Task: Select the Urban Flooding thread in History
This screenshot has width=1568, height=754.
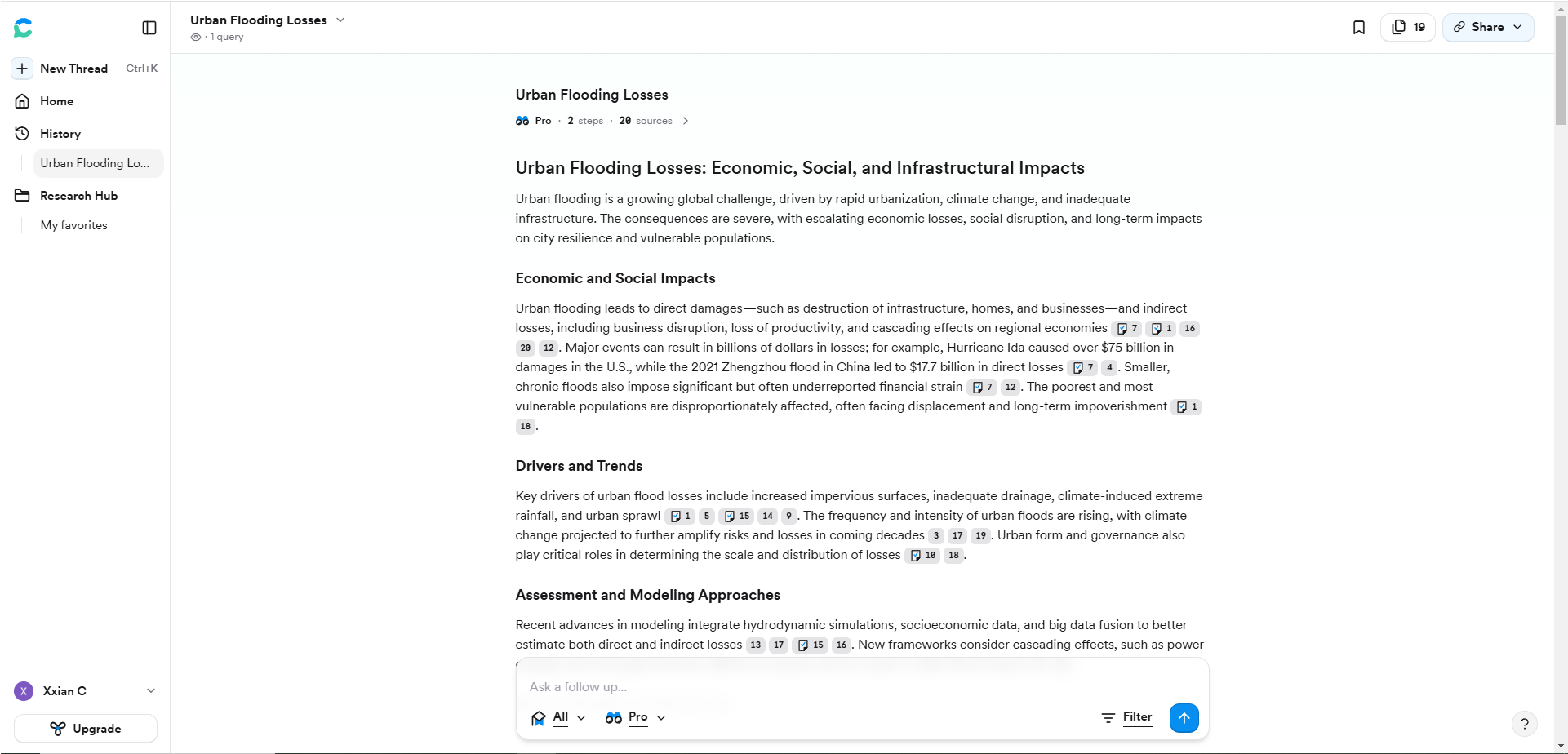Action: [95, 163]
